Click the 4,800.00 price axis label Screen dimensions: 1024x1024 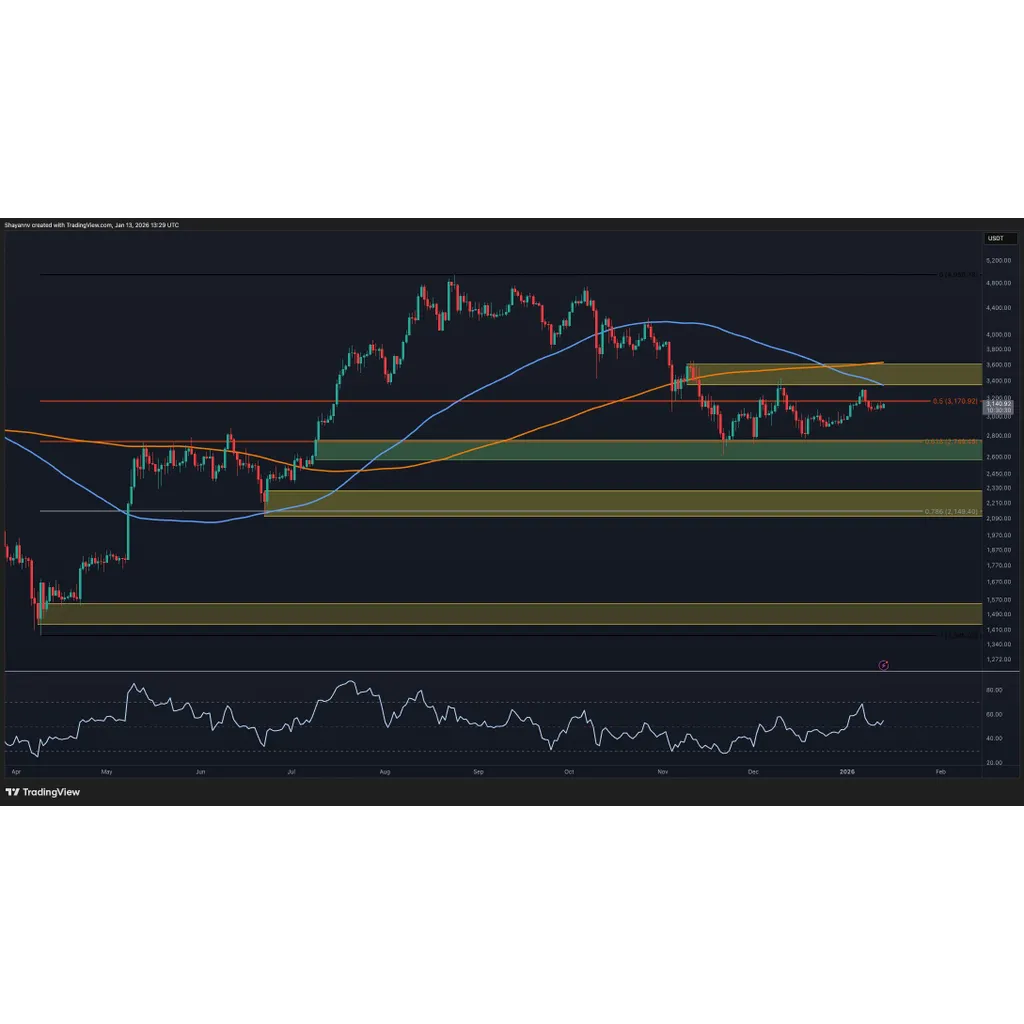coord(999,283)
